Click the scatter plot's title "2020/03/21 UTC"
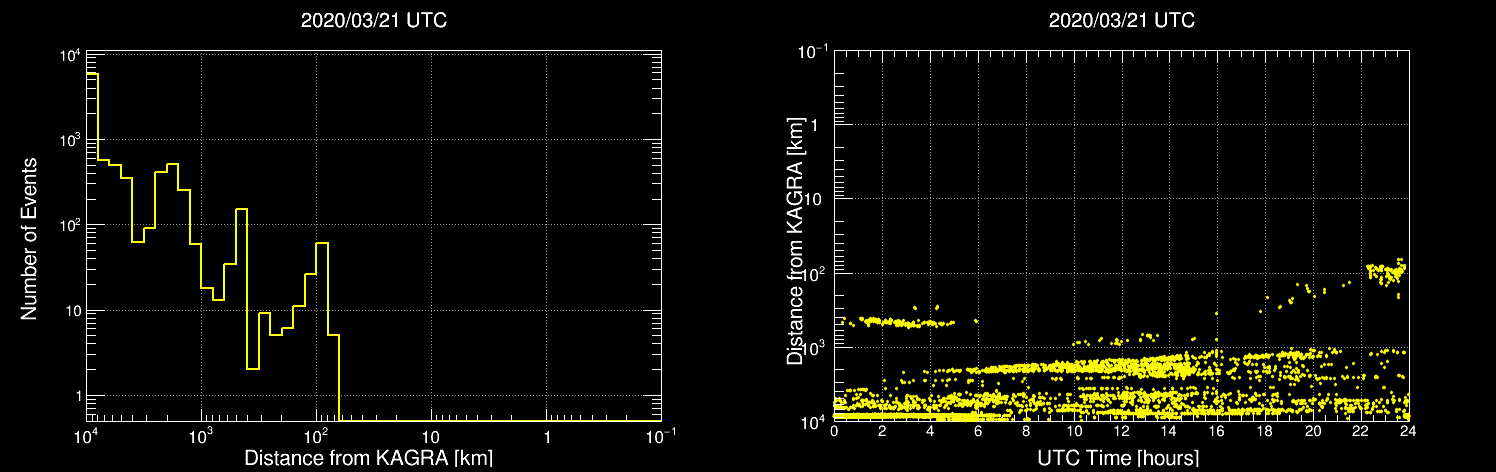The height and width of the screenshot is (472, 1496). (x=1121, y=21)
